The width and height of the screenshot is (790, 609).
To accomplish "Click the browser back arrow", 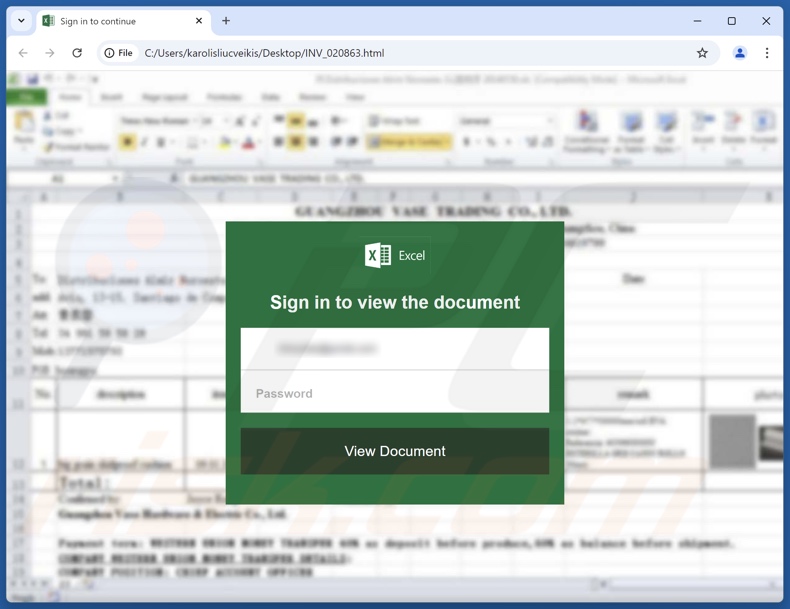I will tap(23, 53).
